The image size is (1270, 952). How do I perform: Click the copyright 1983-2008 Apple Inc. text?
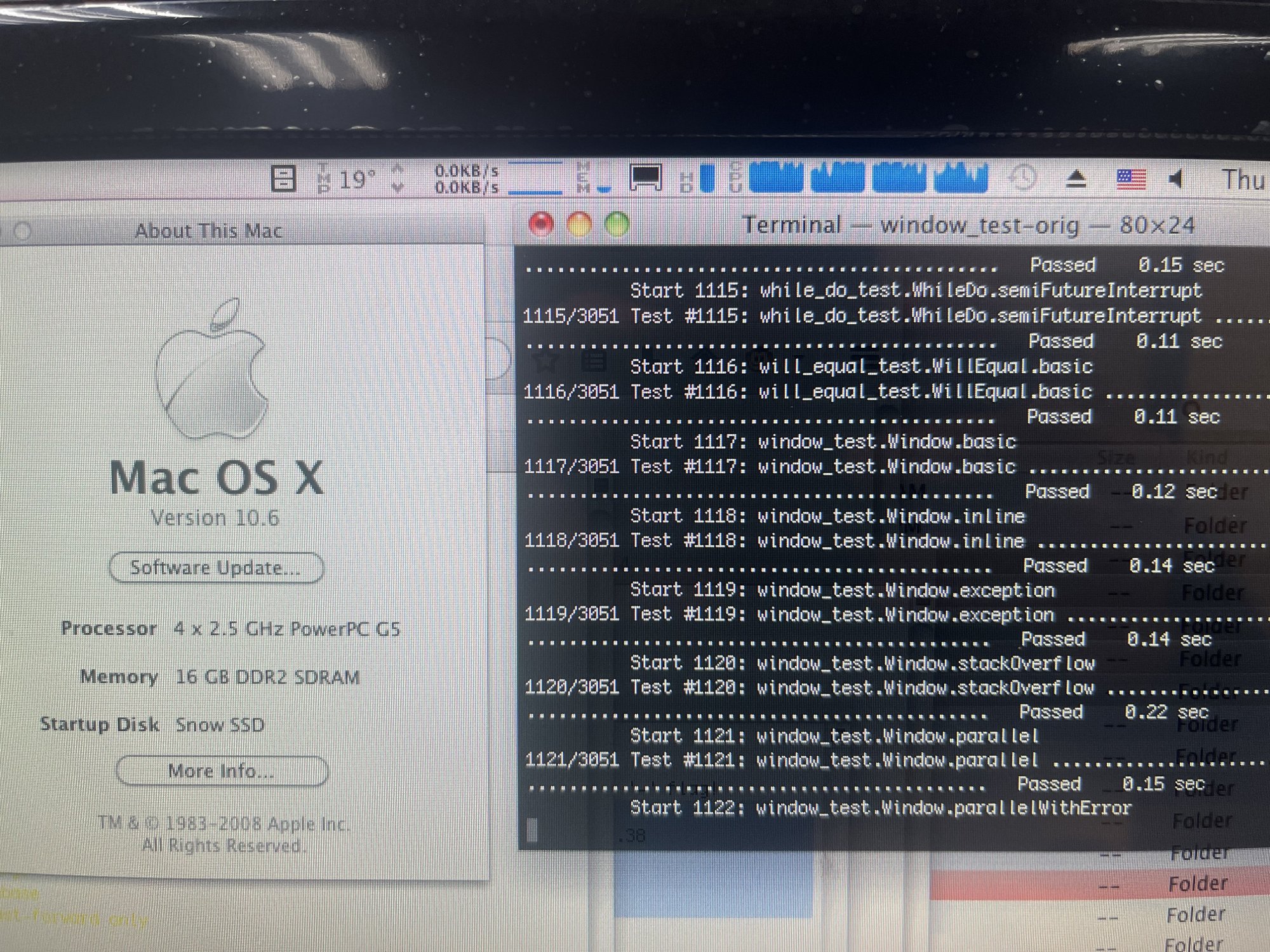[x=223, y=823]
